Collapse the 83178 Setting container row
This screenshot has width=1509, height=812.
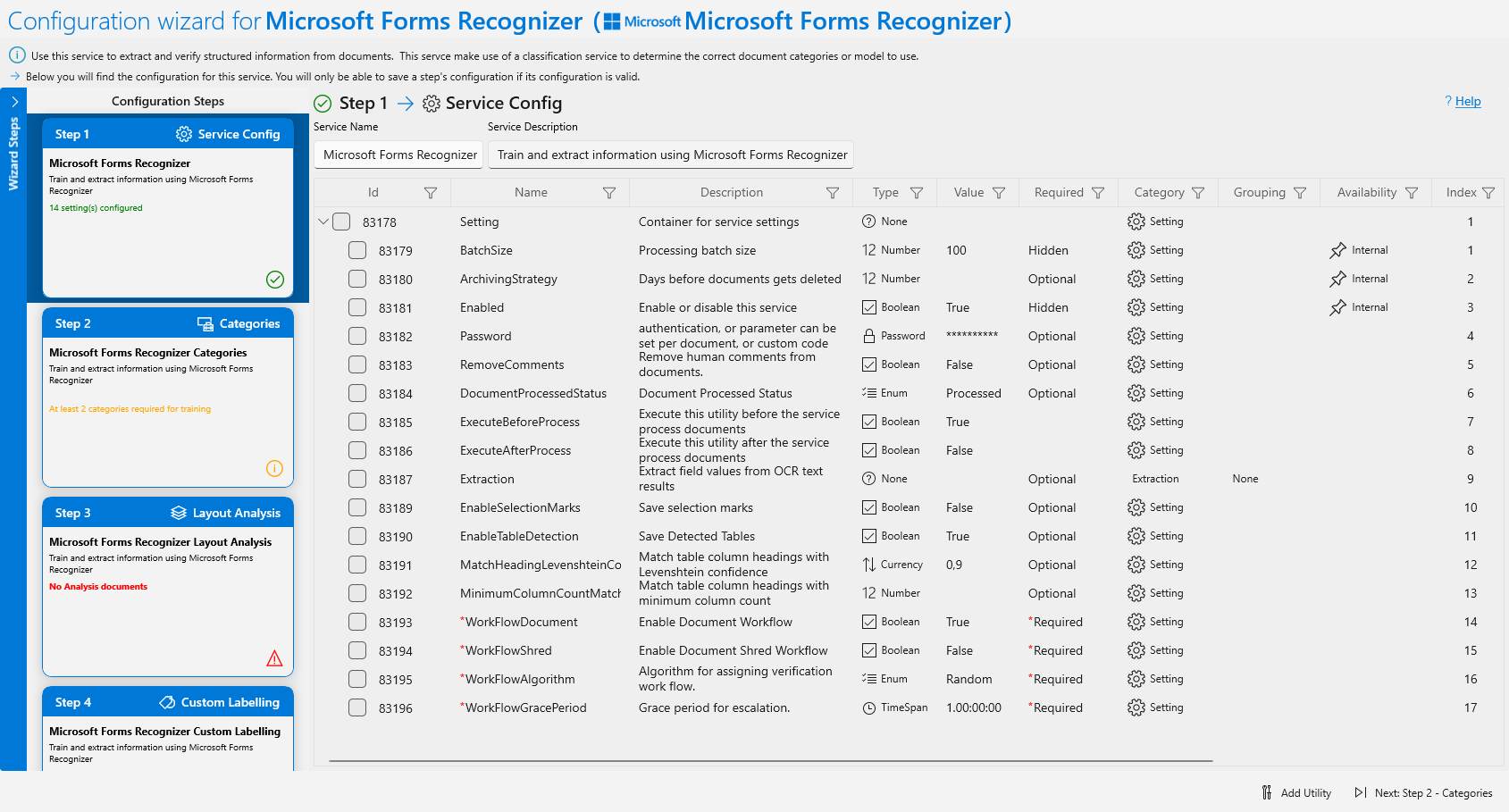tap(323, 222)
